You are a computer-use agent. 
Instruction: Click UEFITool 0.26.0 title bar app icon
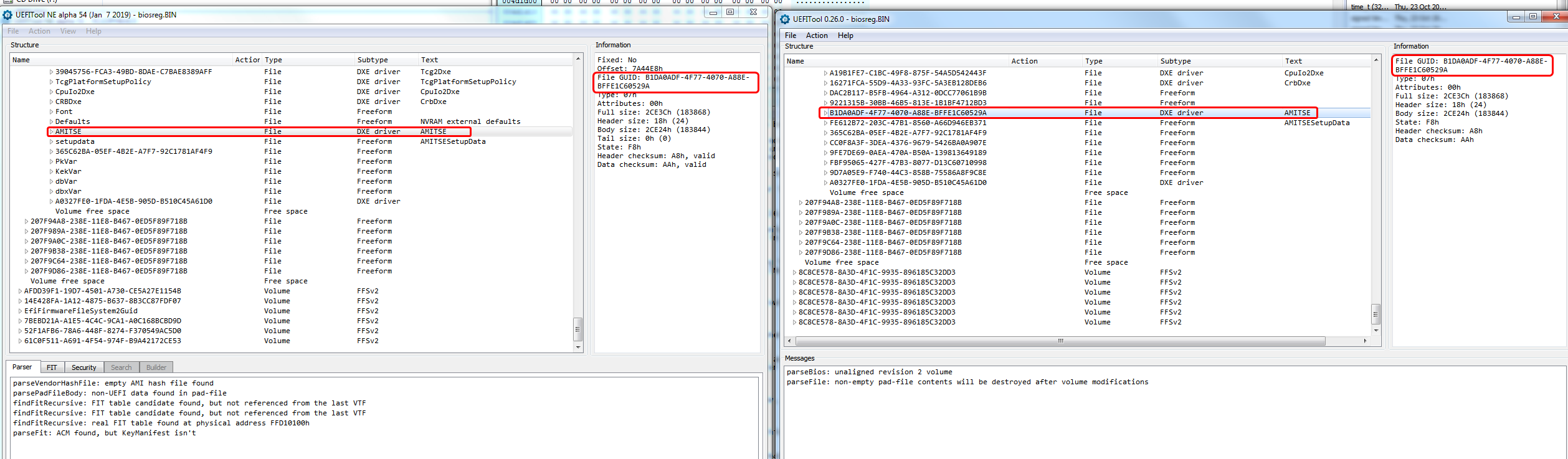(785, 19)
